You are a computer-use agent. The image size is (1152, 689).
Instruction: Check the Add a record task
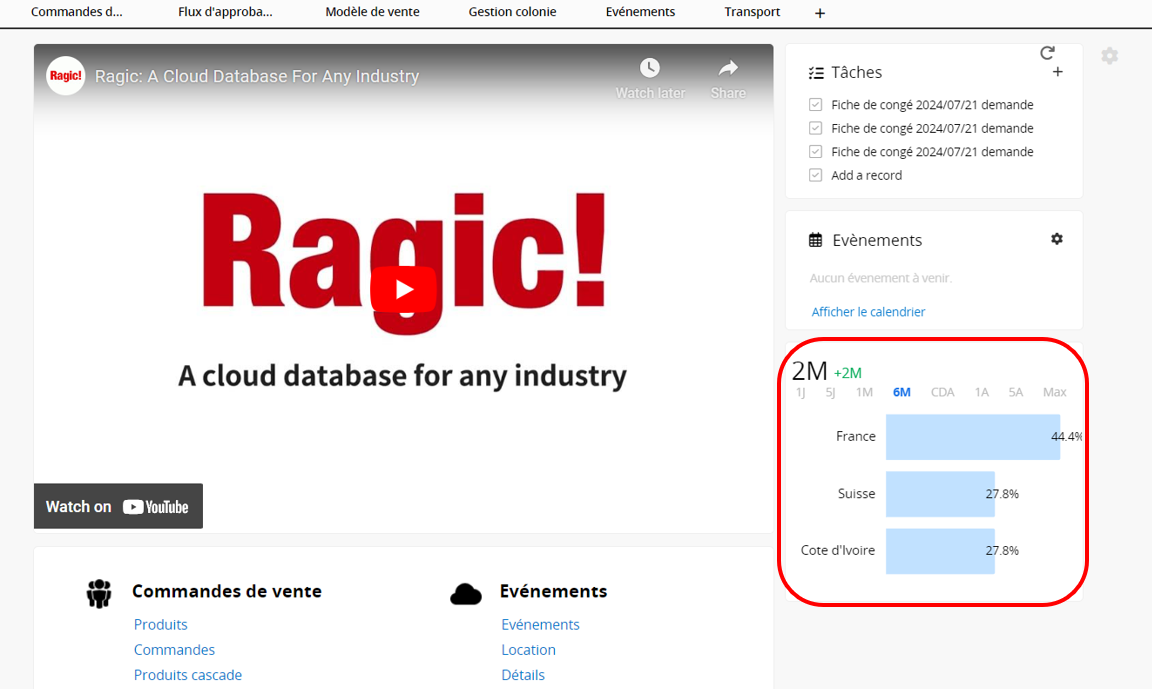point(816,176)
